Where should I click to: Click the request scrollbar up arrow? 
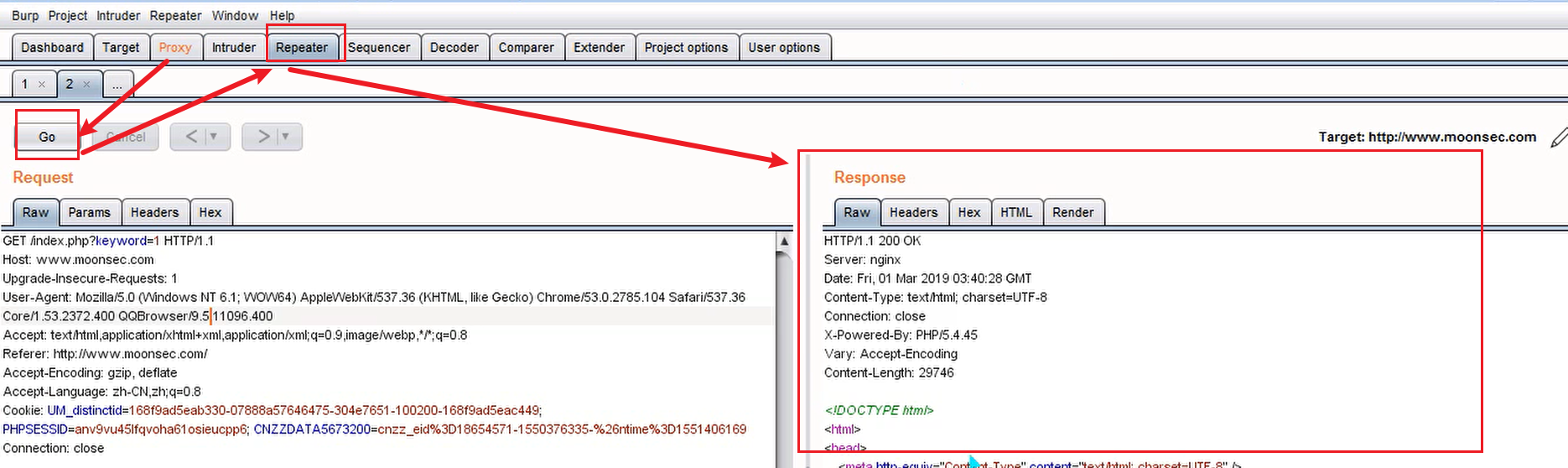(784, 242)
